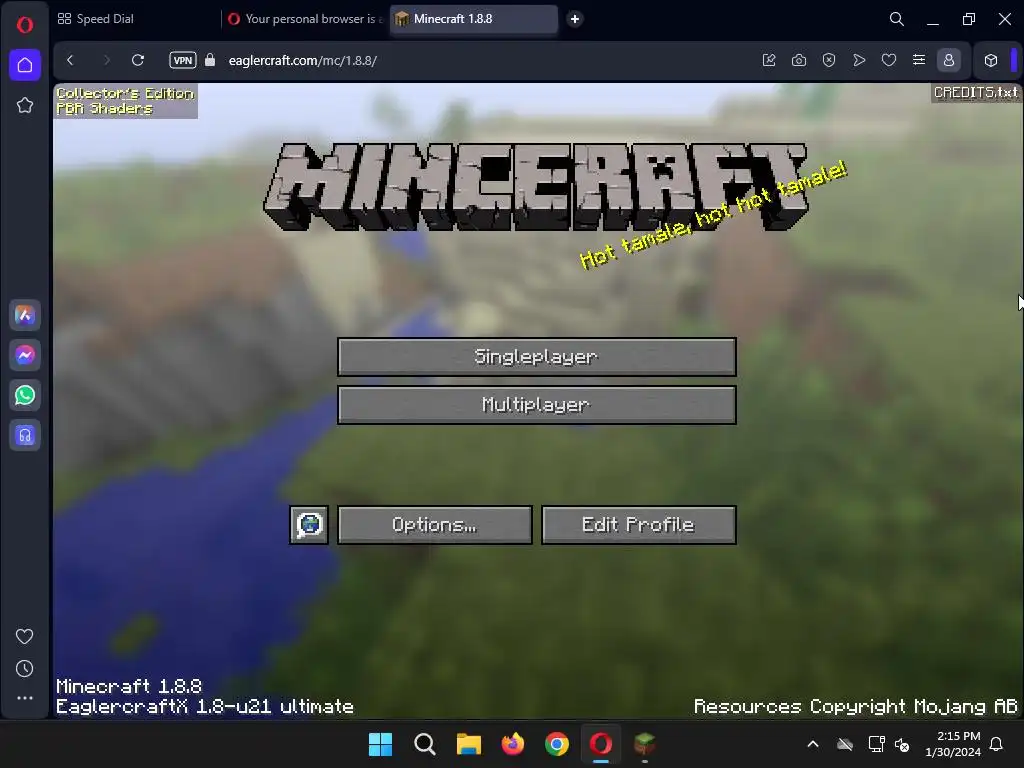Start a Singleplayer game
The image size is (1024, 768).
536,357
